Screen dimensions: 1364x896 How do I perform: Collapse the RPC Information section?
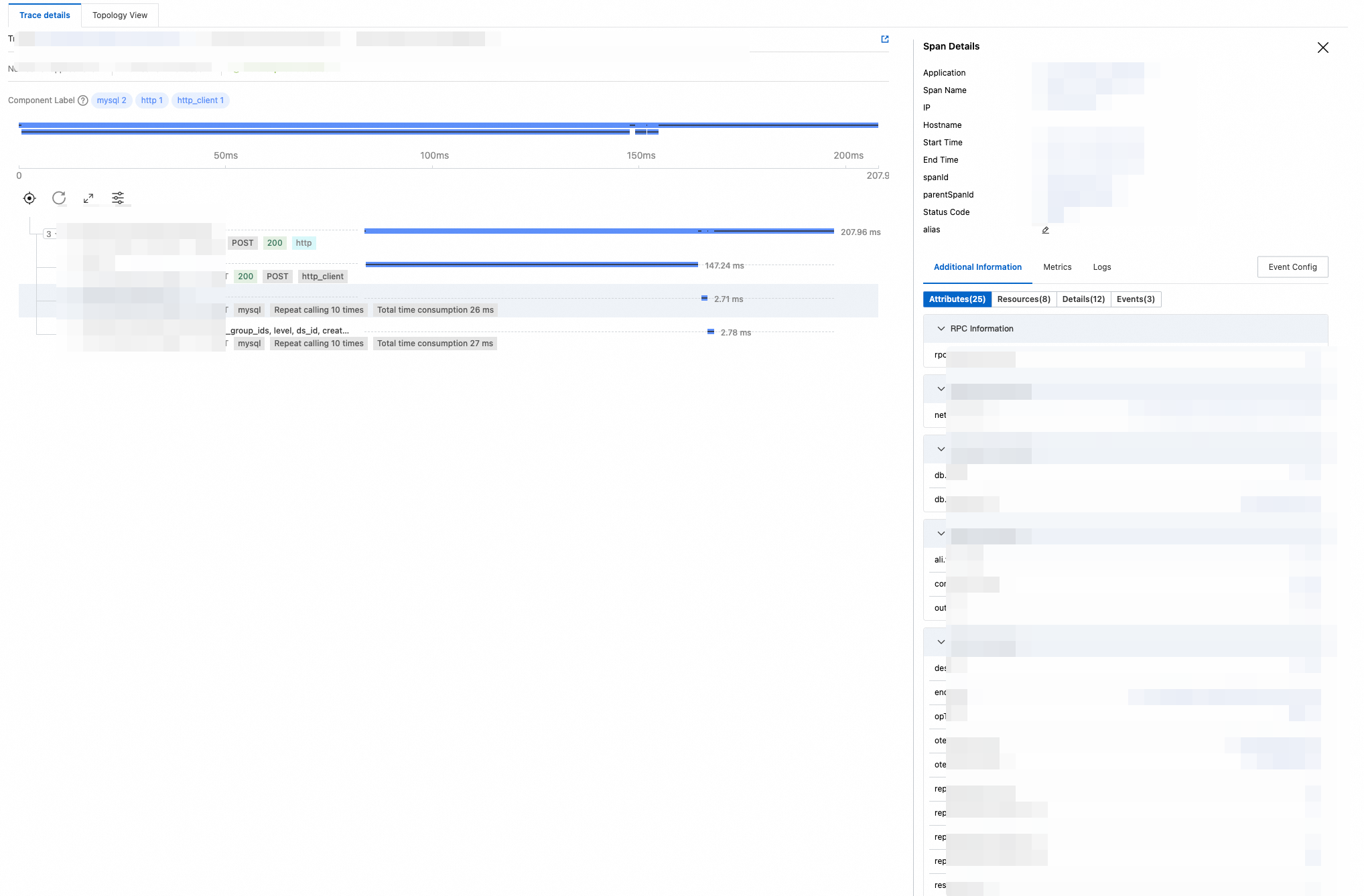pyautogui.click(x=941, y=329)
